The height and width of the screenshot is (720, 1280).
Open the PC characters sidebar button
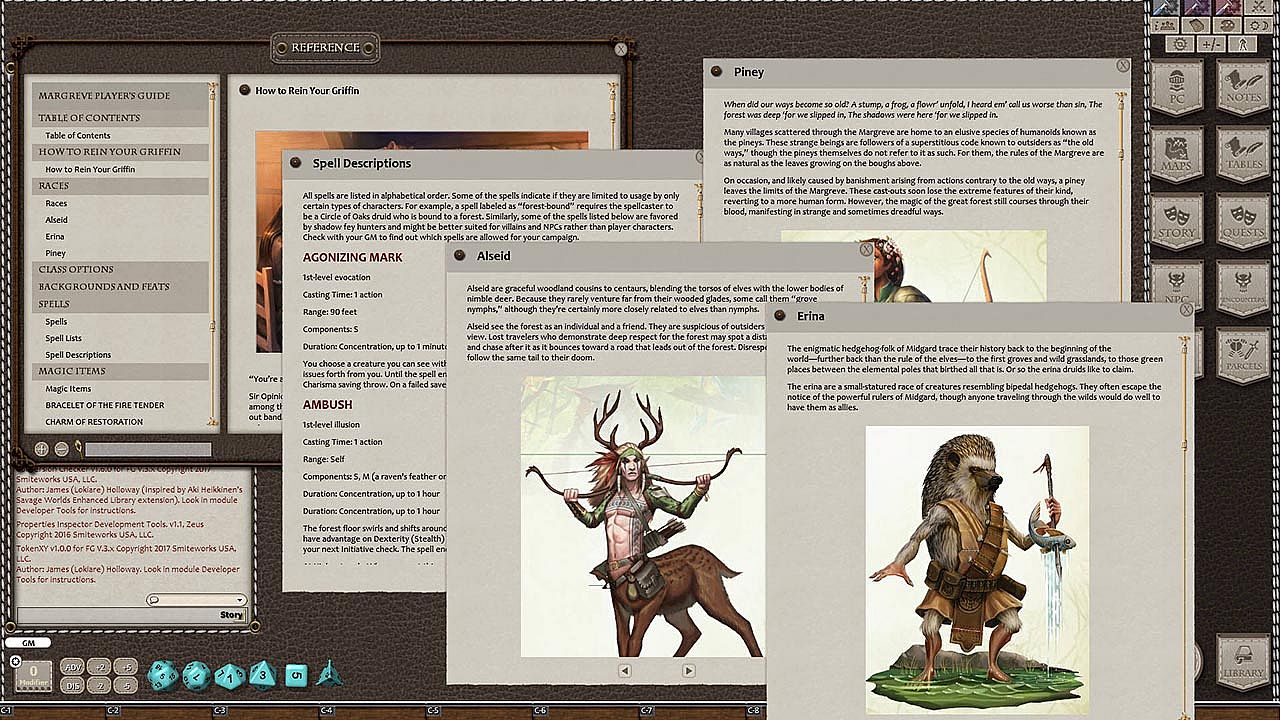[1177, 87]
